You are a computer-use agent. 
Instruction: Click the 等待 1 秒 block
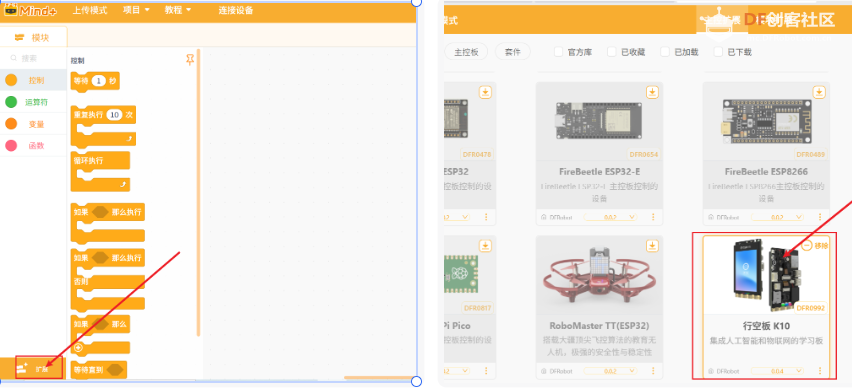click(95, 81)
